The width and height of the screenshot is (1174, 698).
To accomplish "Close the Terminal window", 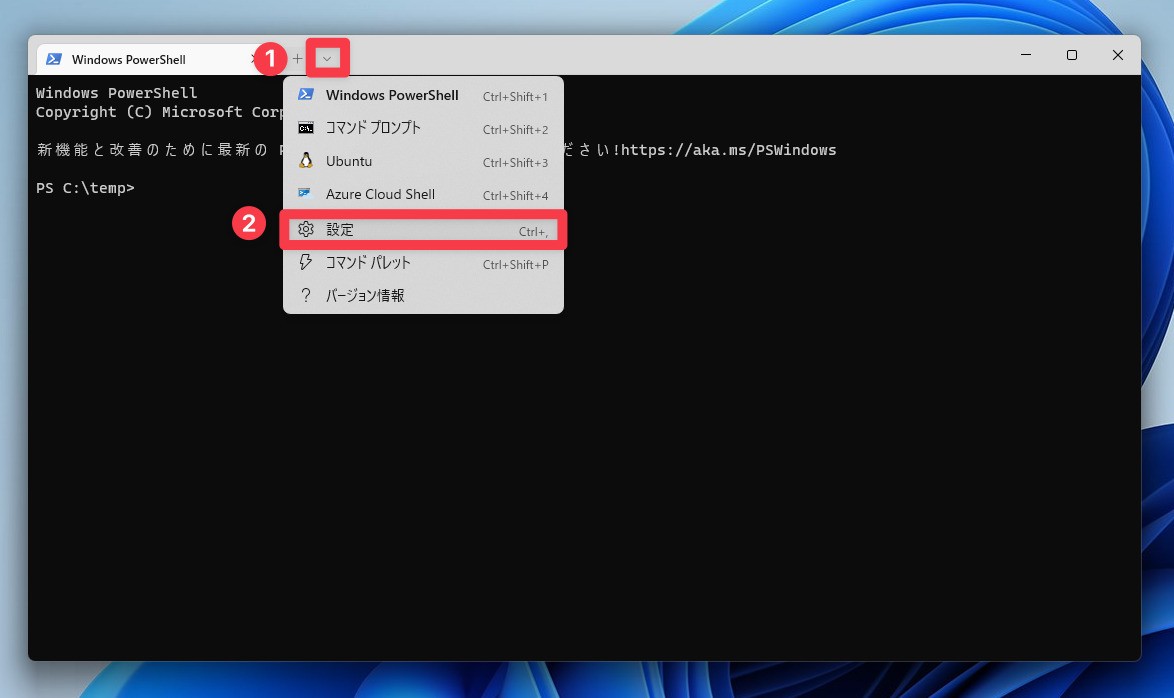I will pos(1118,55).
